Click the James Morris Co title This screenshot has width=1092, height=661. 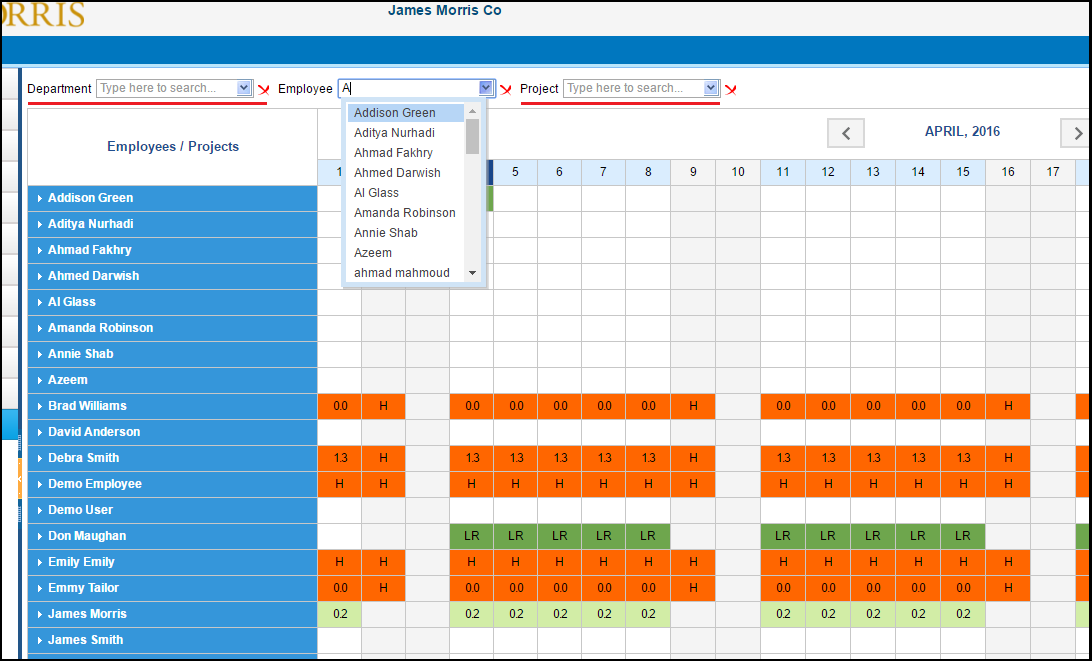[x=444, y=10]
